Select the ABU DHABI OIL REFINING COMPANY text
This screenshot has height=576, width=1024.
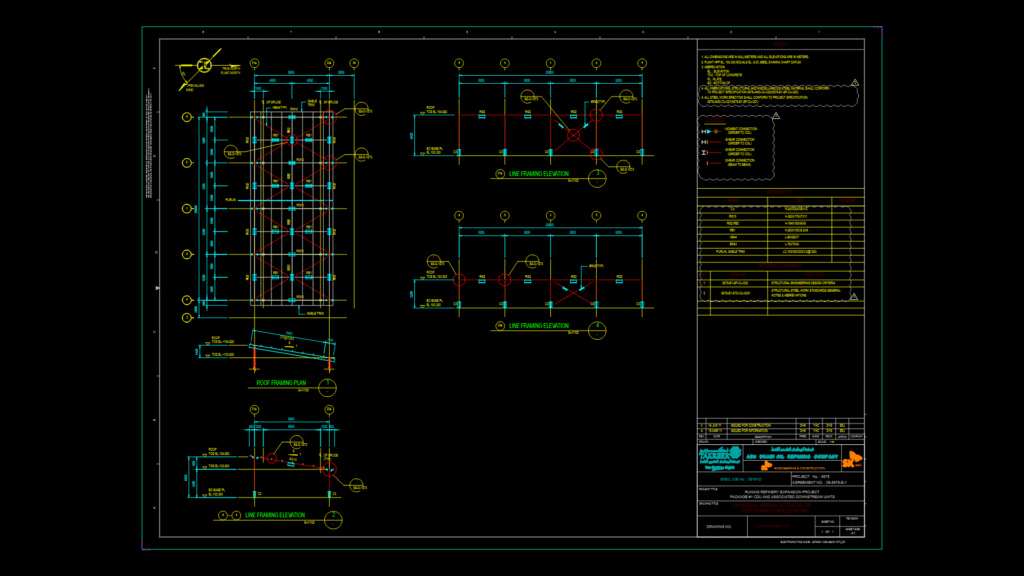[792, 456]
